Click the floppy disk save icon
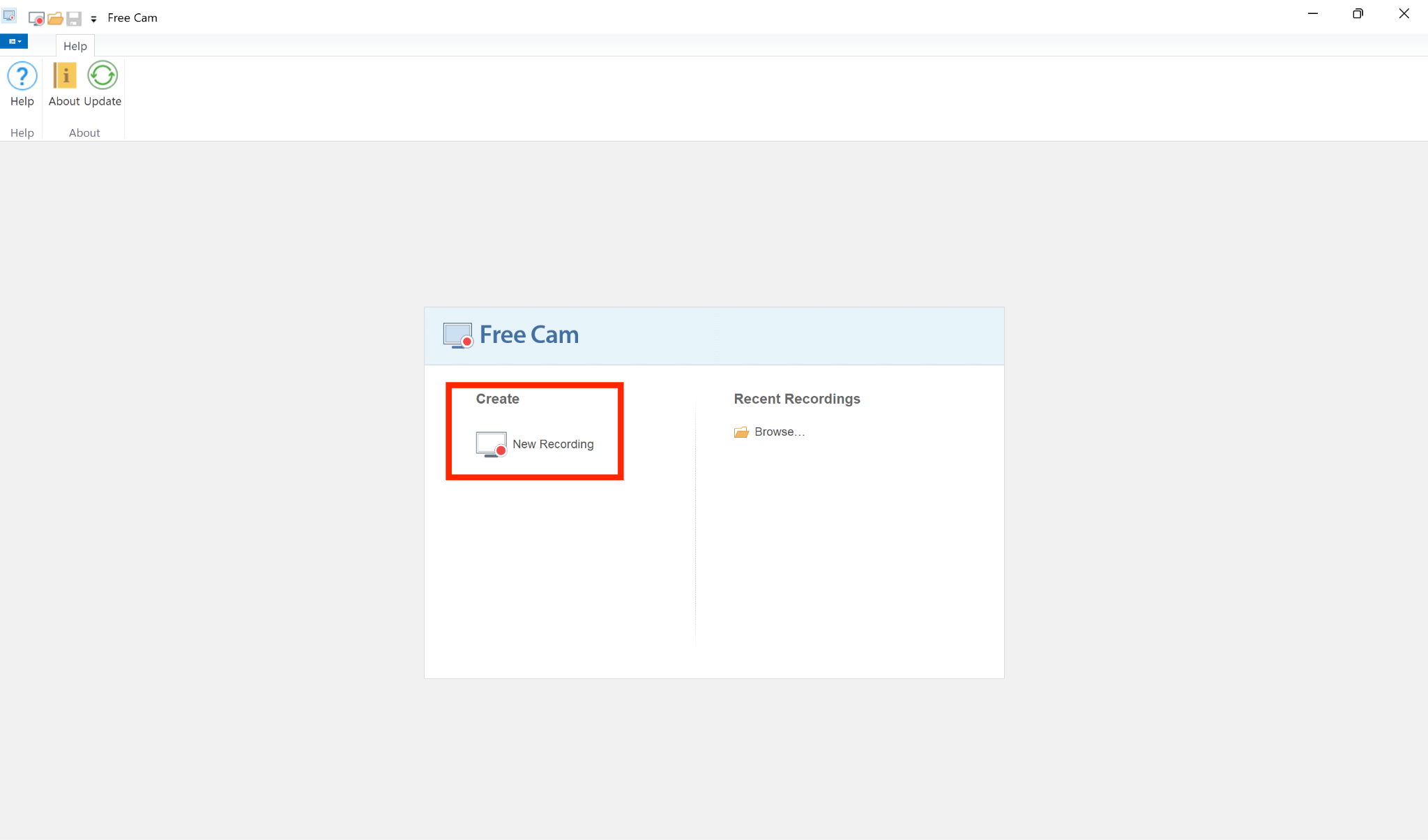The image size is (1428, 840). click(x=74, y=18)
